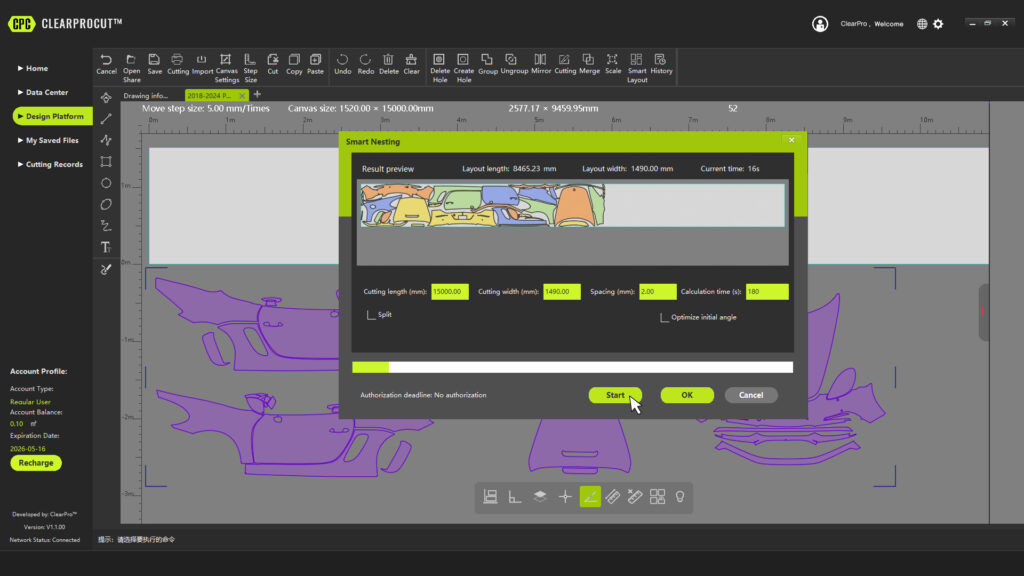Cancel the Smart Nesting dialog

[751, 395]
